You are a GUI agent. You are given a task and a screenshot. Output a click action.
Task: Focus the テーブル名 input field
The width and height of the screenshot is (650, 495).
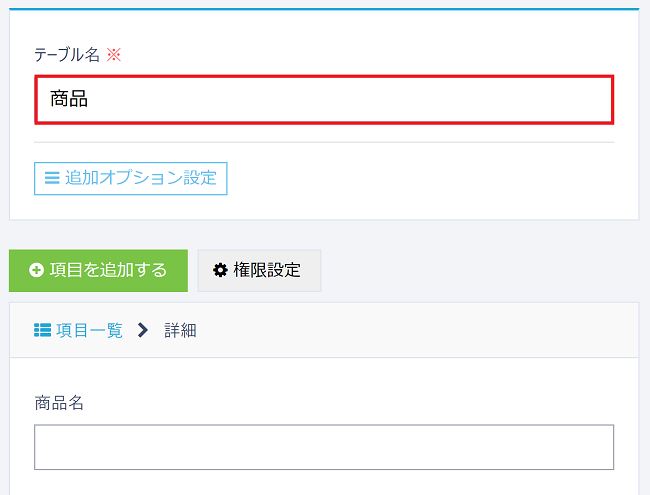click(x=324, y=100)
